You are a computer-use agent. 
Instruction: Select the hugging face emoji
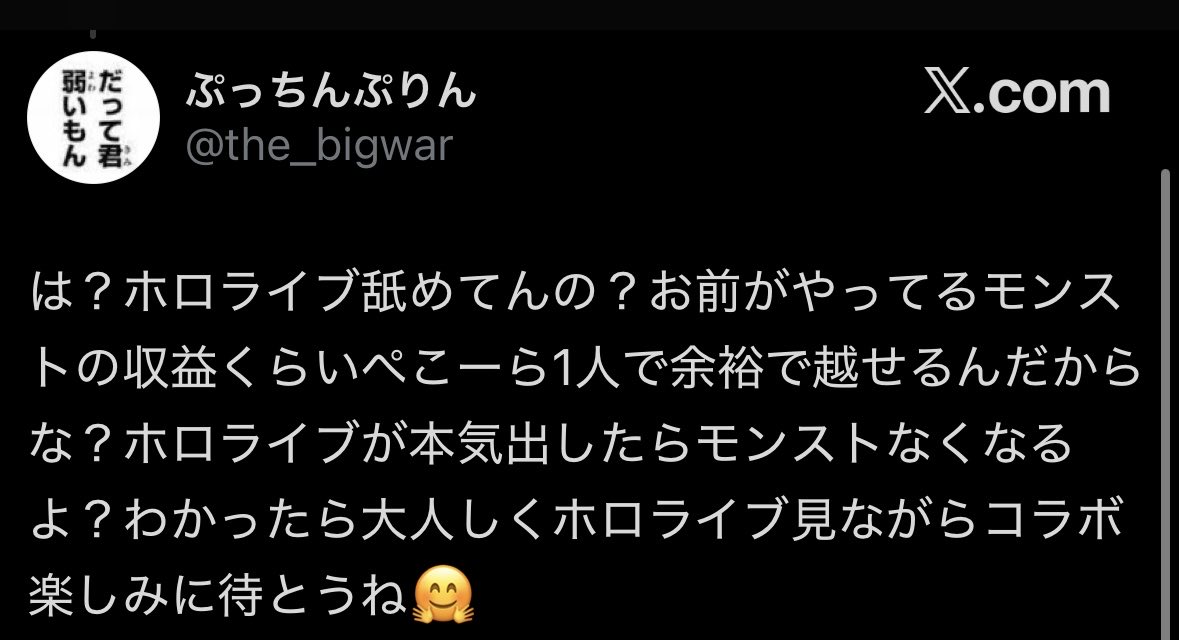coord(444,595)
